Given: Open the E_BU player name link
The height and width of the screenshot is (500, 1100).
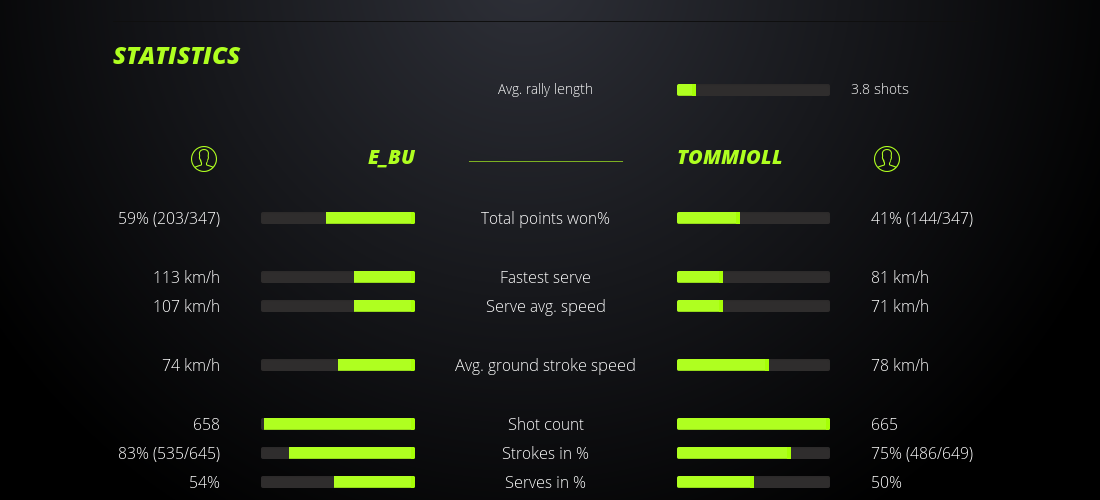Looking at the screenshot, I should tap(391, 157).
